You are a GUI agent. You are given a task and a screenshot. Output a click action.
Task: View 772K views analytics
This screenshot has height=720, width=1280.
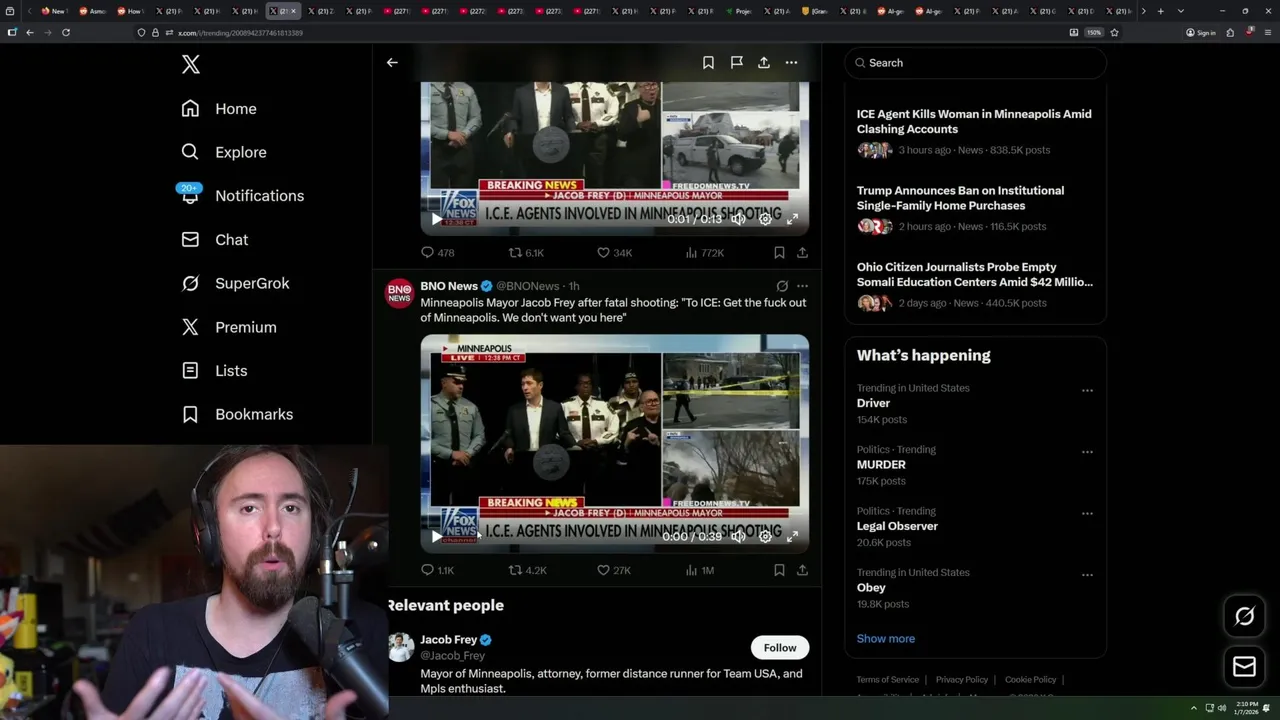pyautogui.click(x=704, y=253)
